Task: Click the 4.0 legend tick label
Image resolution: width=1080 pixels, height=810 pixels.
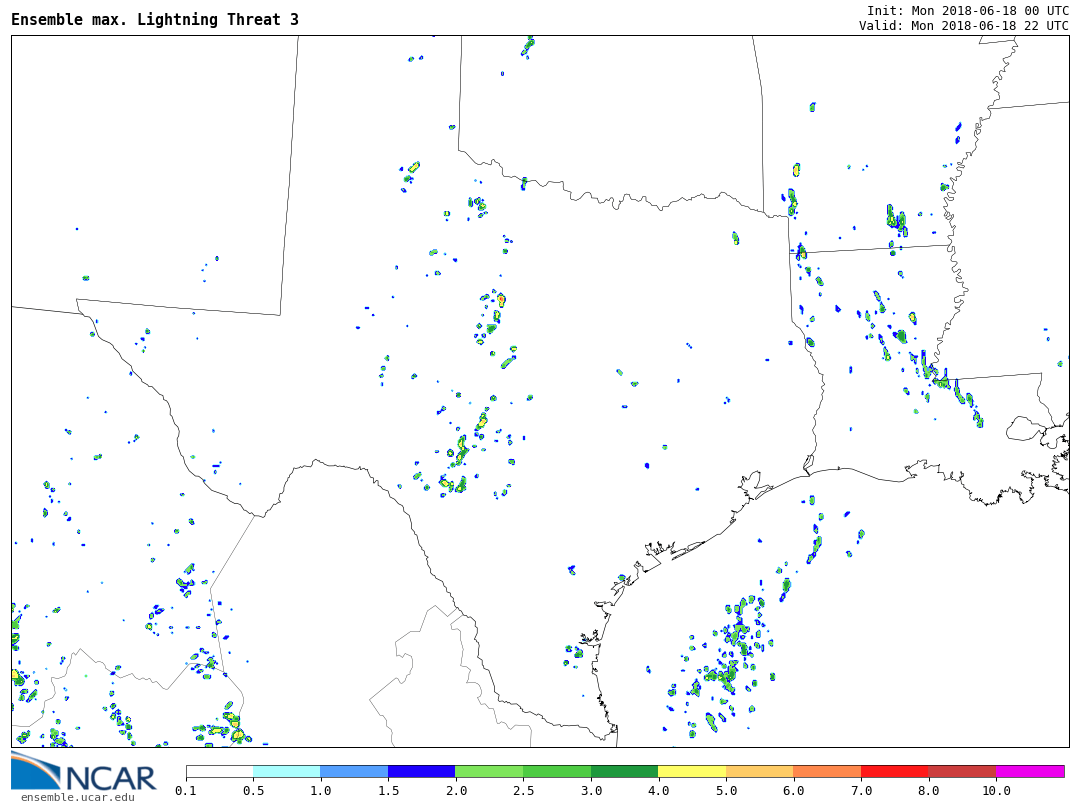Action: pos(658,791)
